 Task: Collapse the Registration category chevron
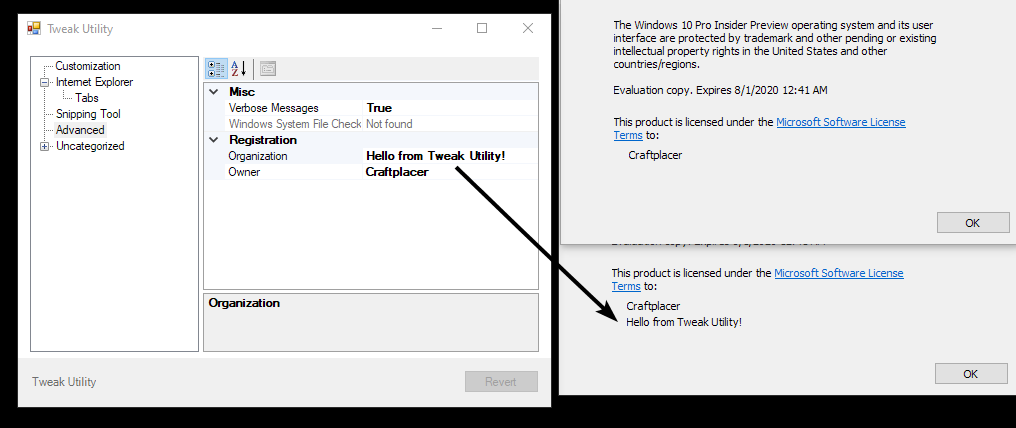pos(213,140)
